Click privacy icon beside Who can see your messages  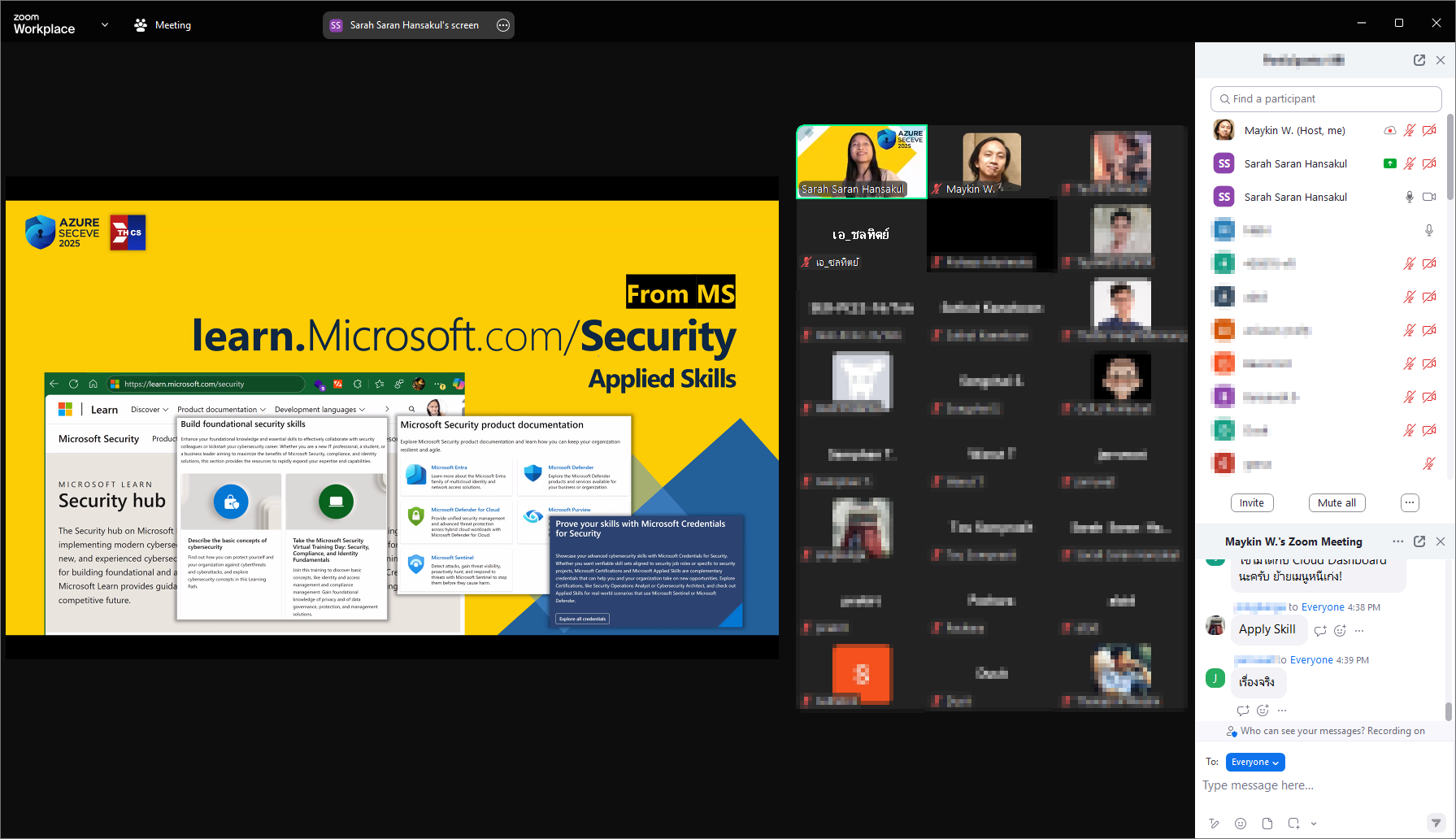(x=1232, y=731)
